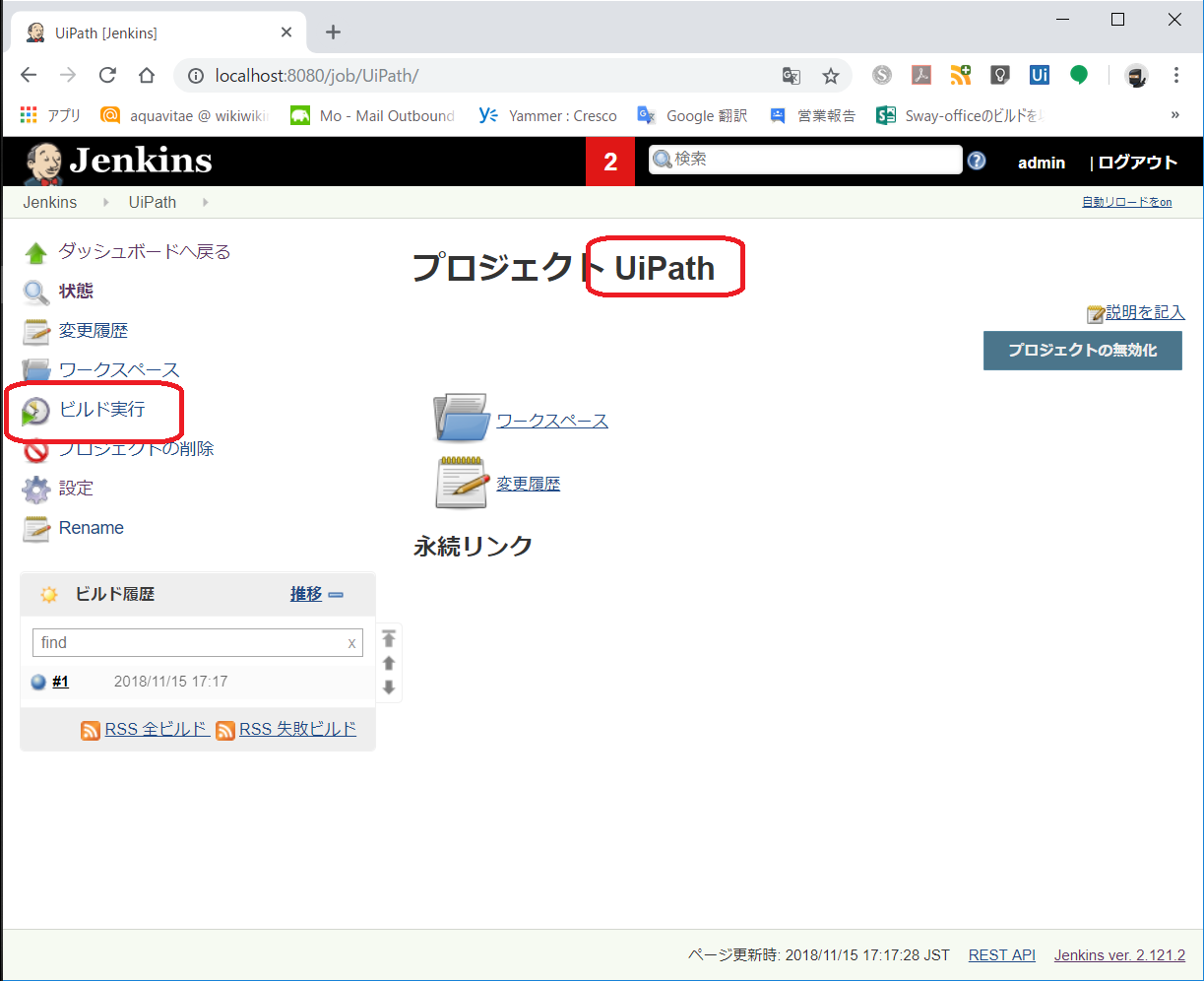Open the Chrome profile avatar

point(1137,75)
